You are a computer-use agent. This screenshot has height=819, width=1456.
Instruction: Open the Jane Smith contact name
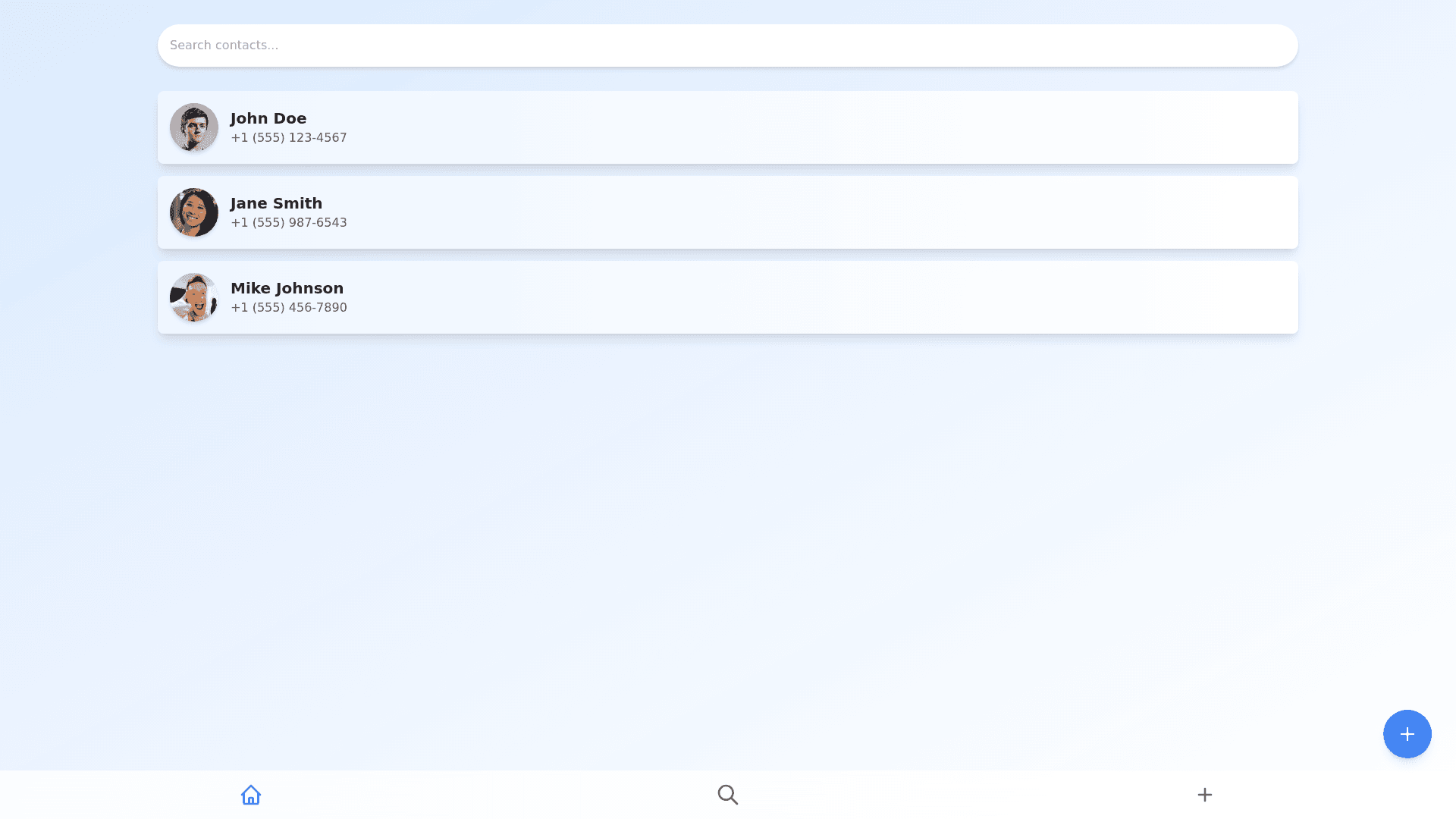(276, 203)
